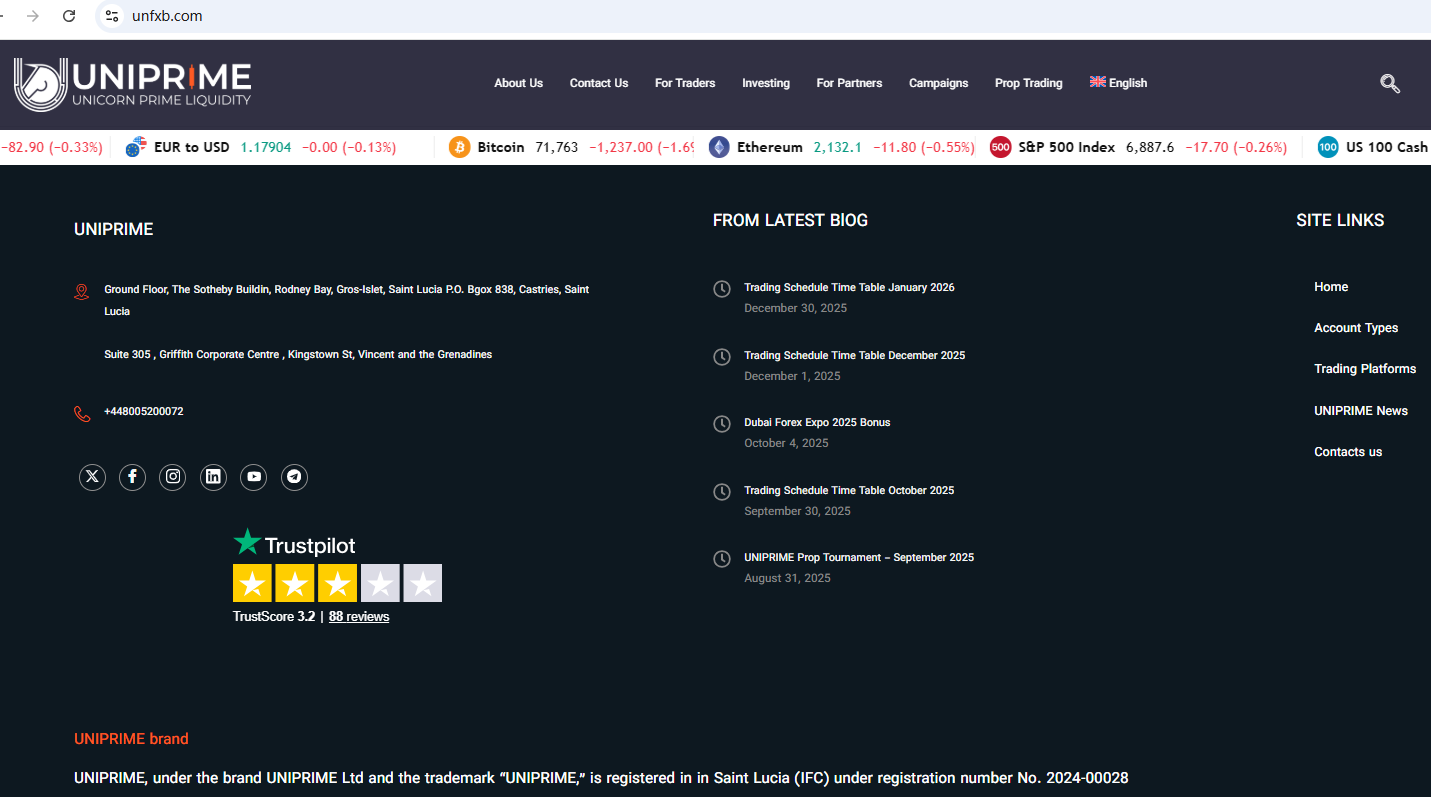Viewport: 1431px width, 797px height.
Task: Click clock icon beside UNIPRIME Prop Tournament post
Action: tap(722, 559)
